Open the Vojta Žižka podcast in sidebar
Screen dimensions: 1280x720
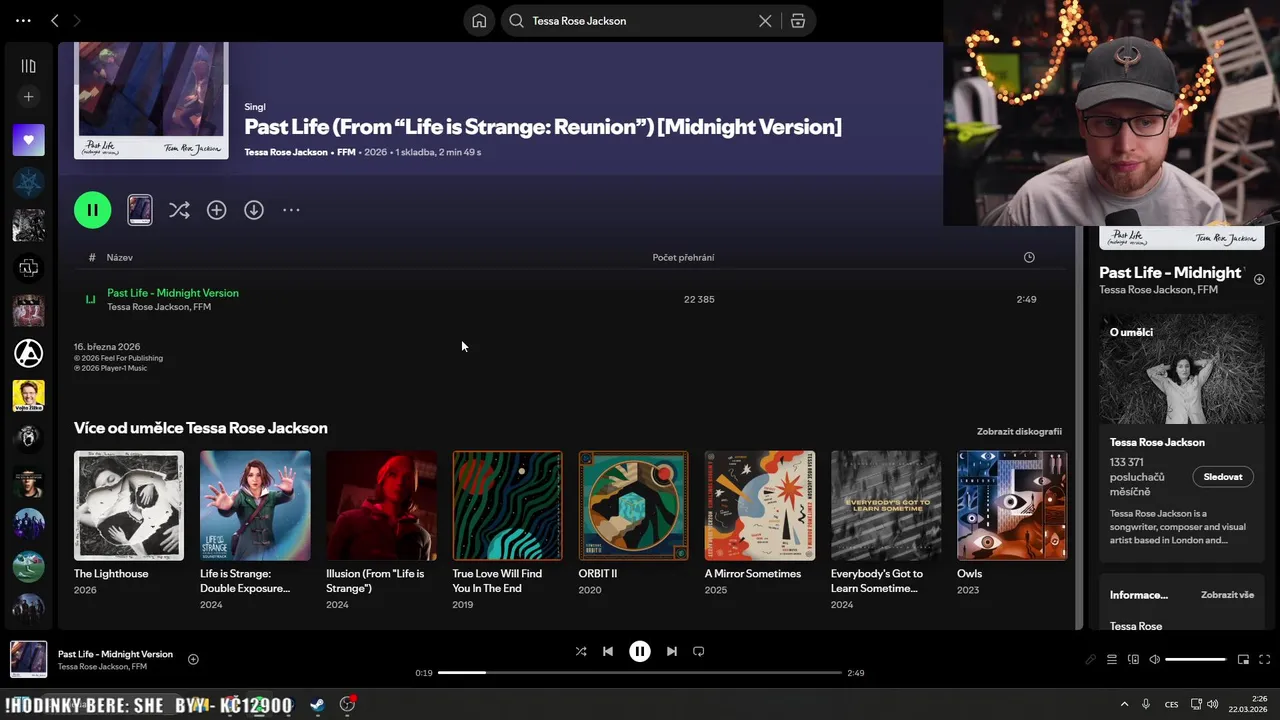click(x=28, y=396)
